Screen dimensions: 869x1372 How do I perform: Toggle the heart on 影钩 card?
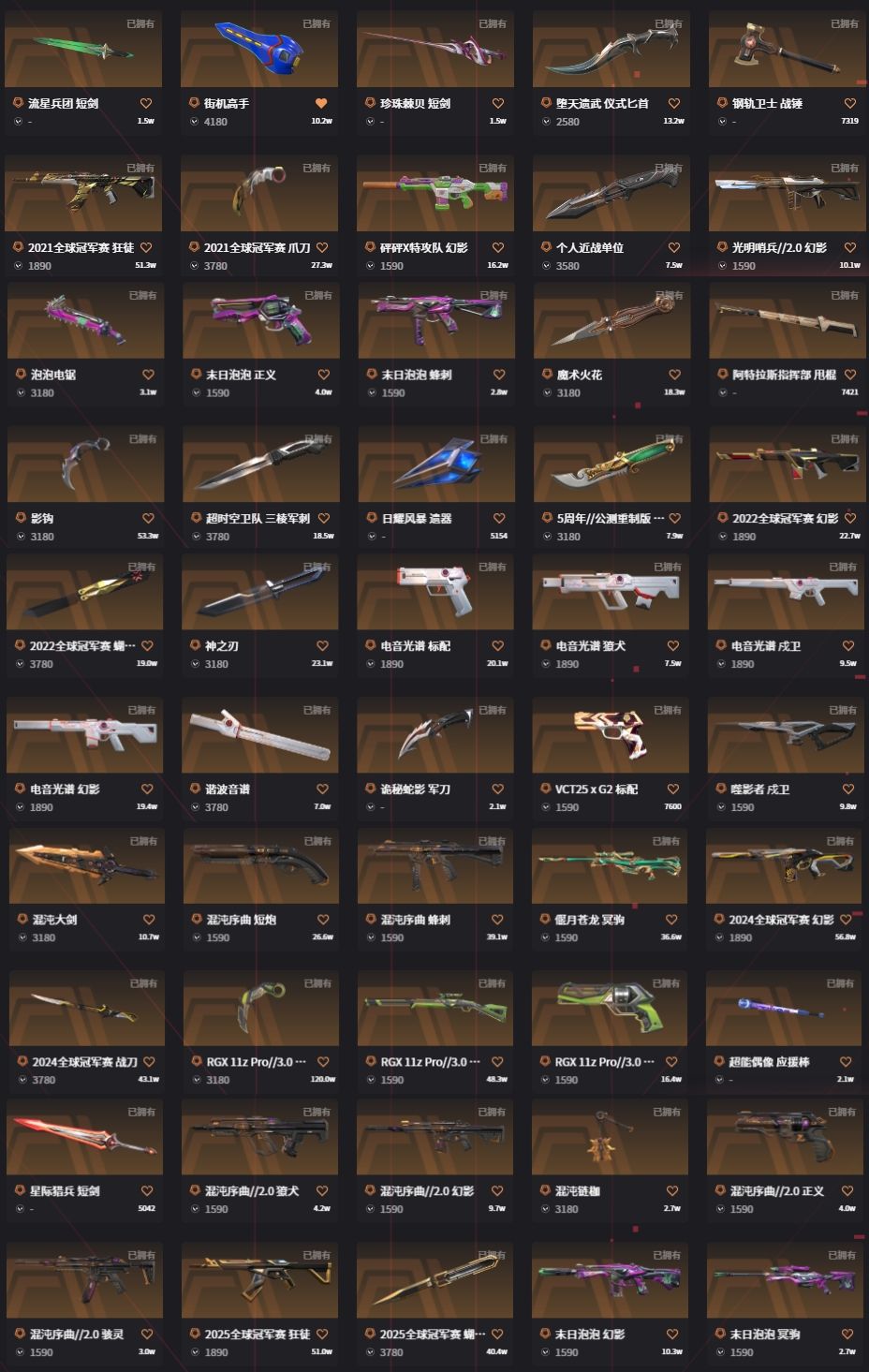click(x=148, y=519)
